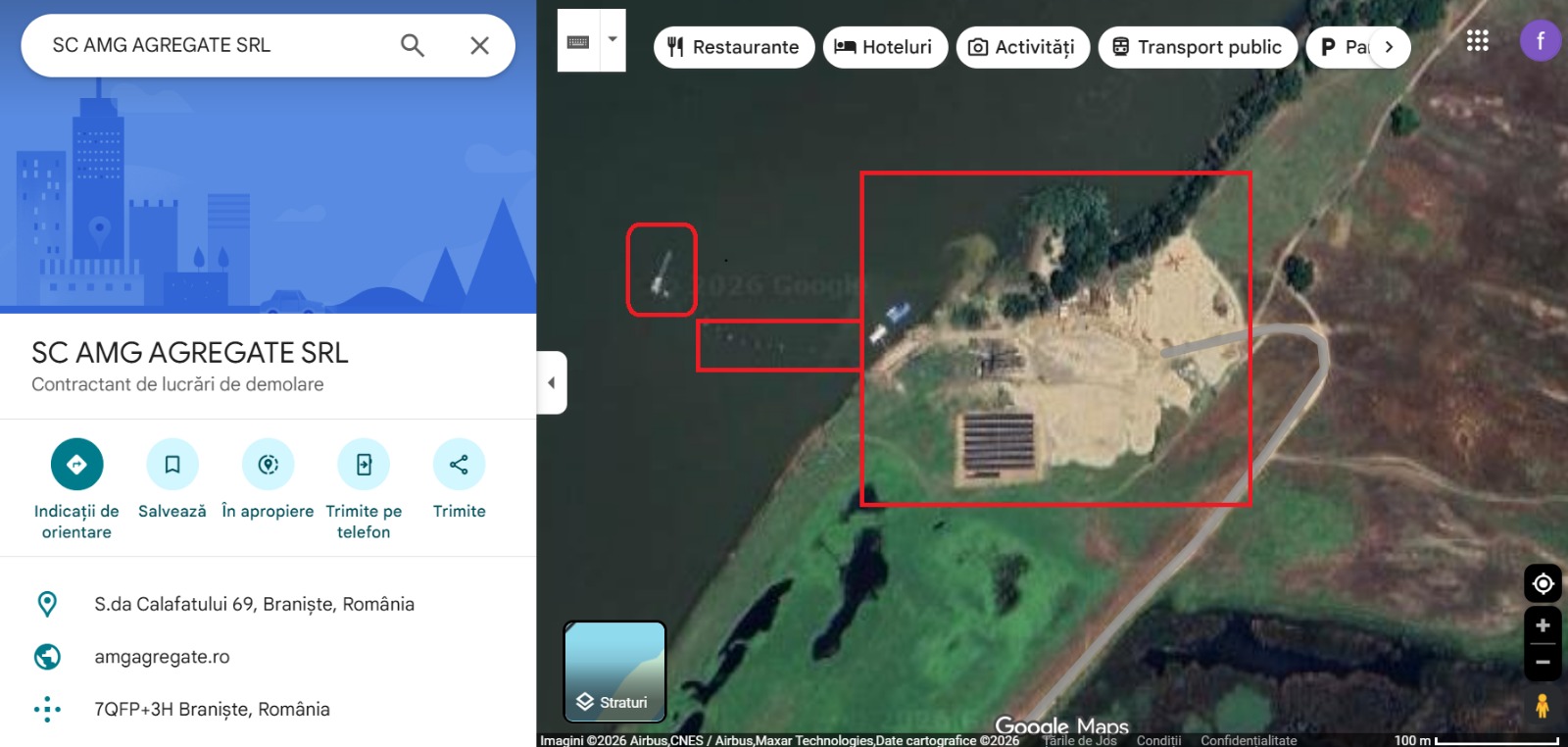
Task: Zoom out on the map
Action: point(1543,663)
